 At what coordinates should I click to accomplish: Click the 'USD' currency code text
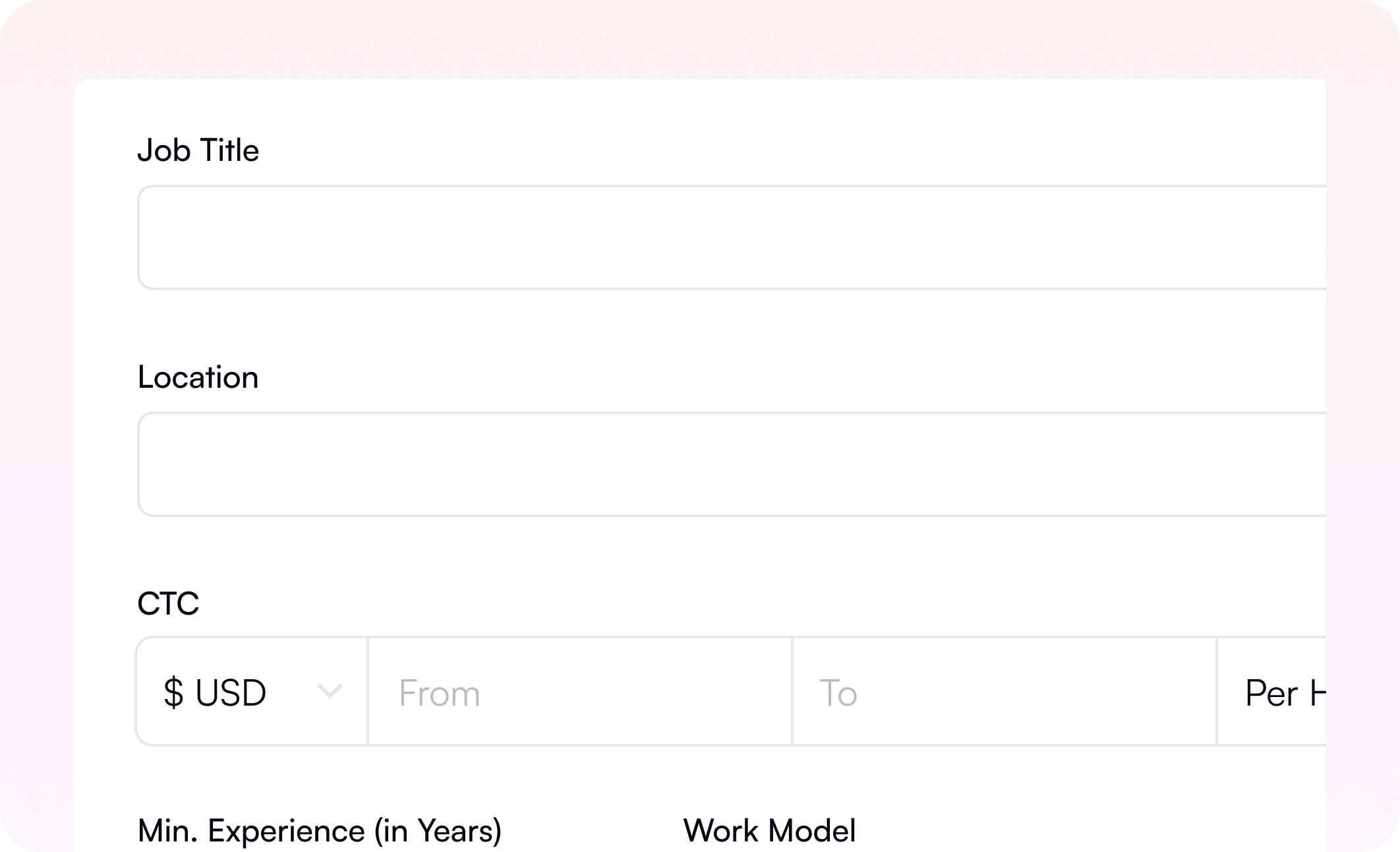pos(231,693)
